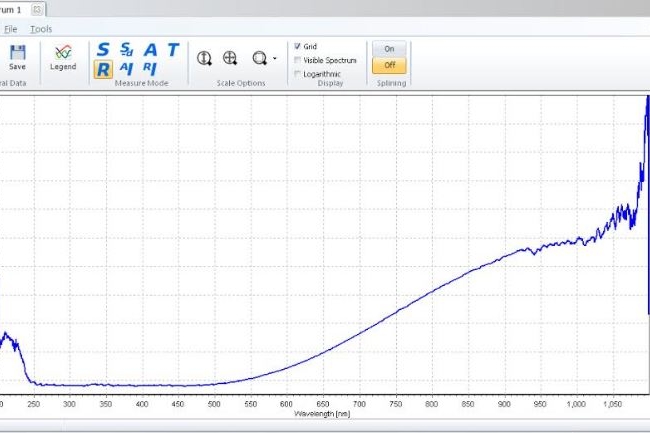Select the Sd scope-minus-dark measure mode
This screenshot has height=433, width=650.
pyautogui.click(x=126, y=48)
